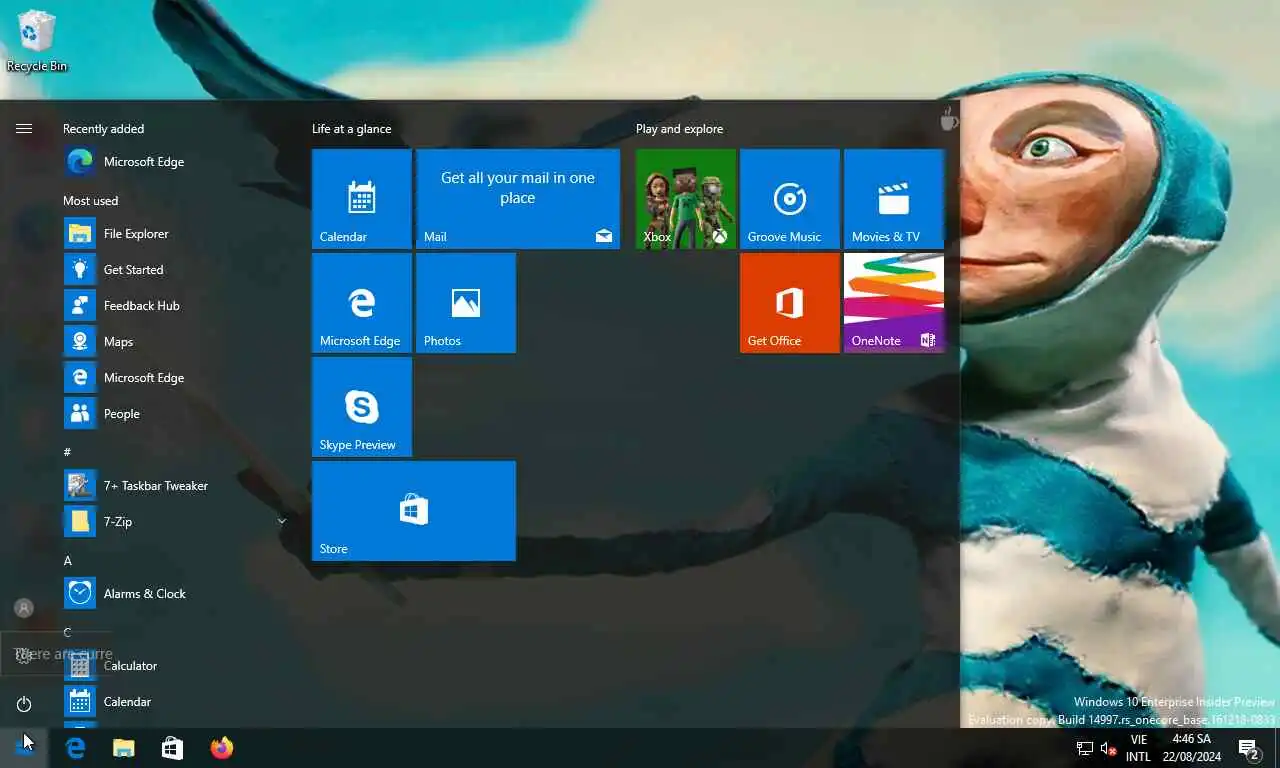Open the Movies & TV tile

click(894, 199)
